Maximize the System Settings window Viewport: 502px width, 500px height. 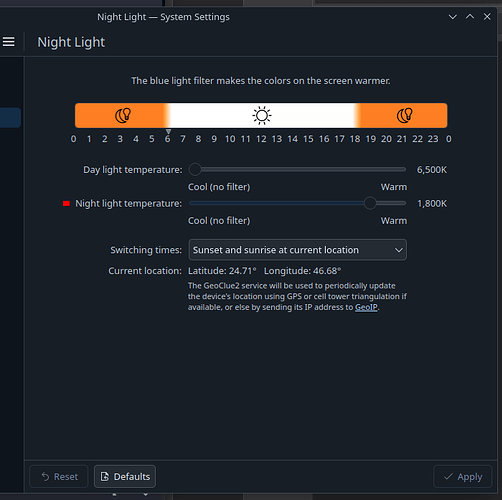click(470, 17)
